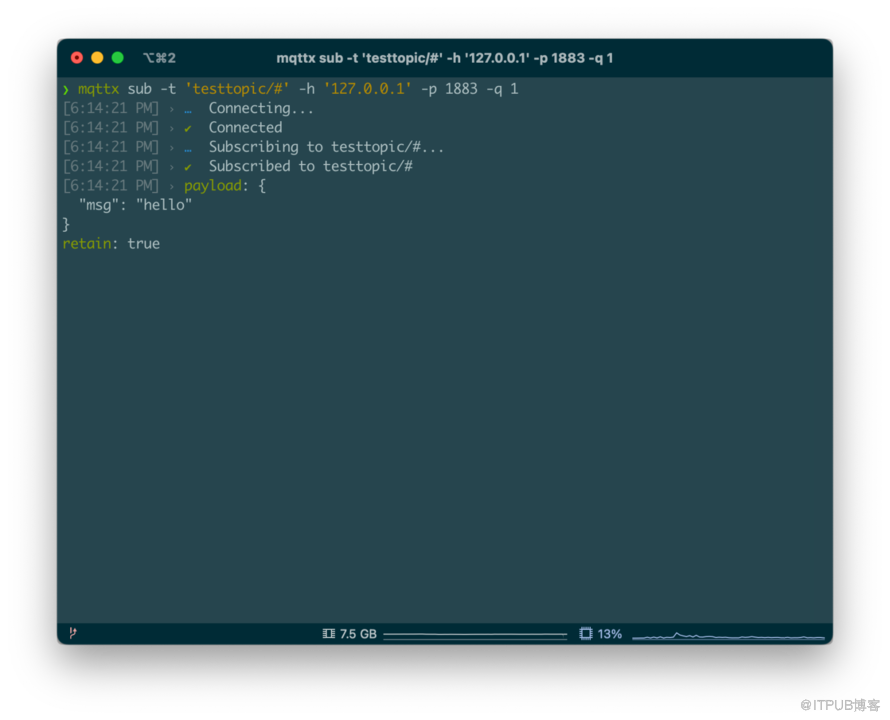Click the green prompt chevron before mqttx
This screenshot has width=890, height=720.
tap(66, 90)
